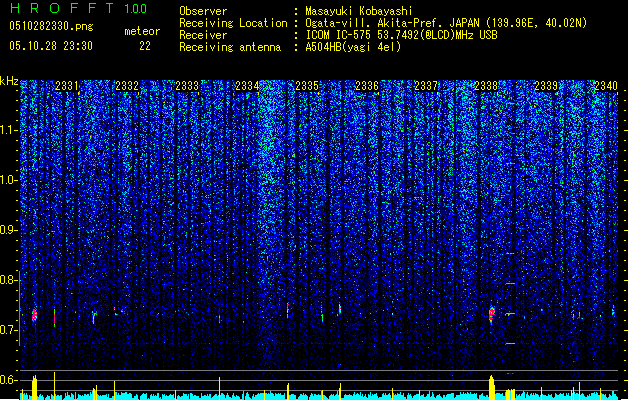Click the 0.8 kHz axis label

(x=9, y=280)
